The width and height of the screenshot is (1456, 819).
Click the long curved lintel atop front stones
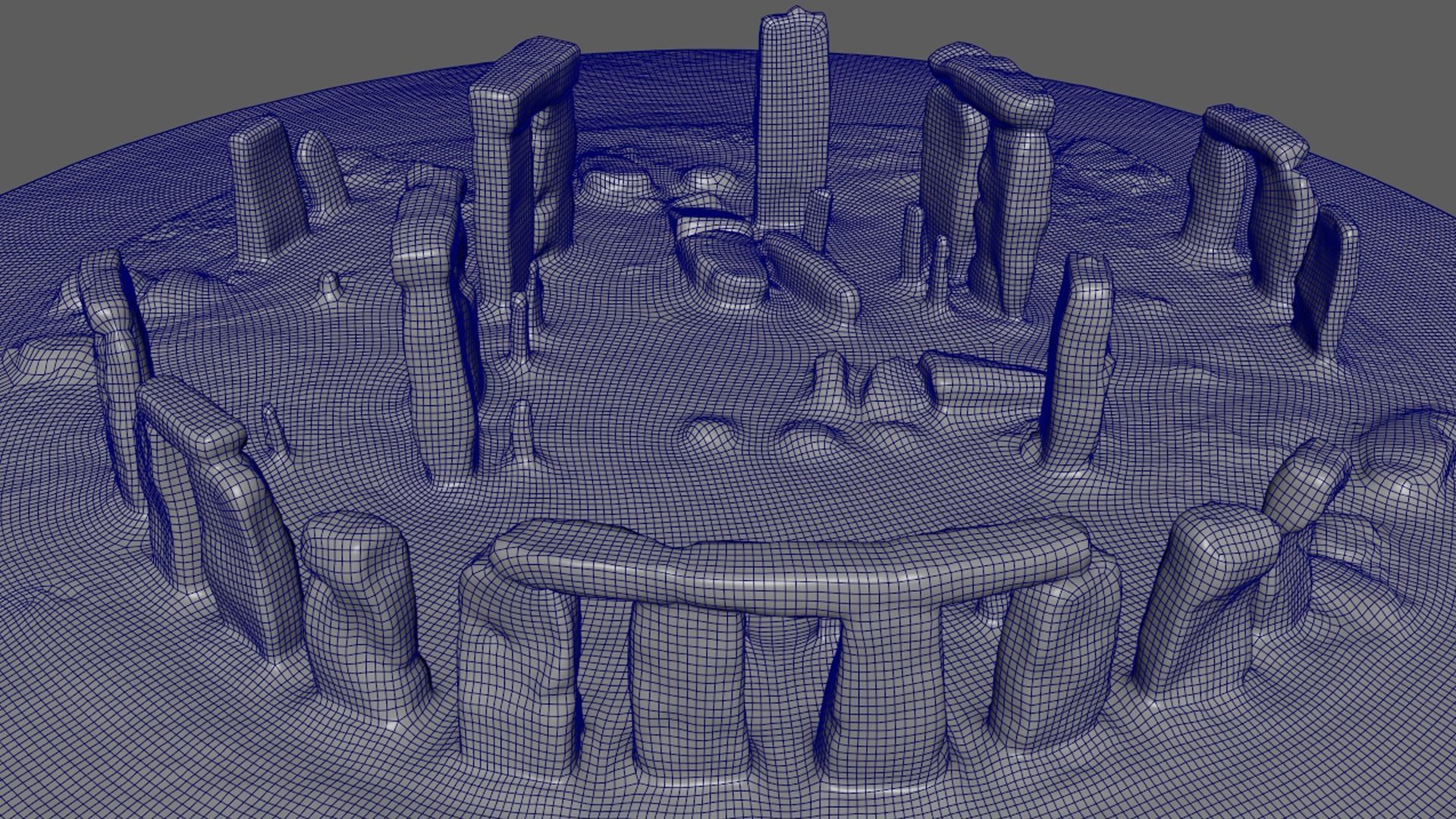[x=790, y=569]
